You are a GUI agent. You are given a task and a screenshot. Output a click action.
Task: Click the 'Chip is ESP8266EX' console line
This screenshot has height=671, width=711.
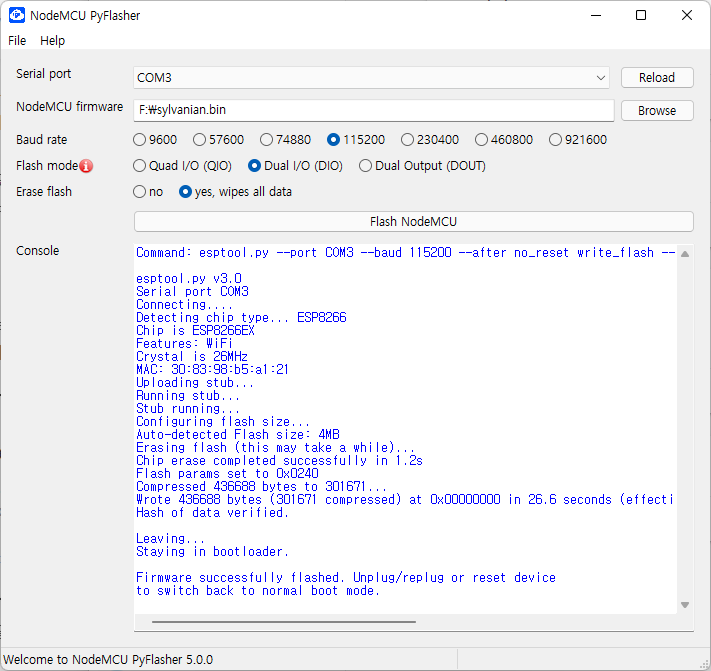(x=195, y=331)
